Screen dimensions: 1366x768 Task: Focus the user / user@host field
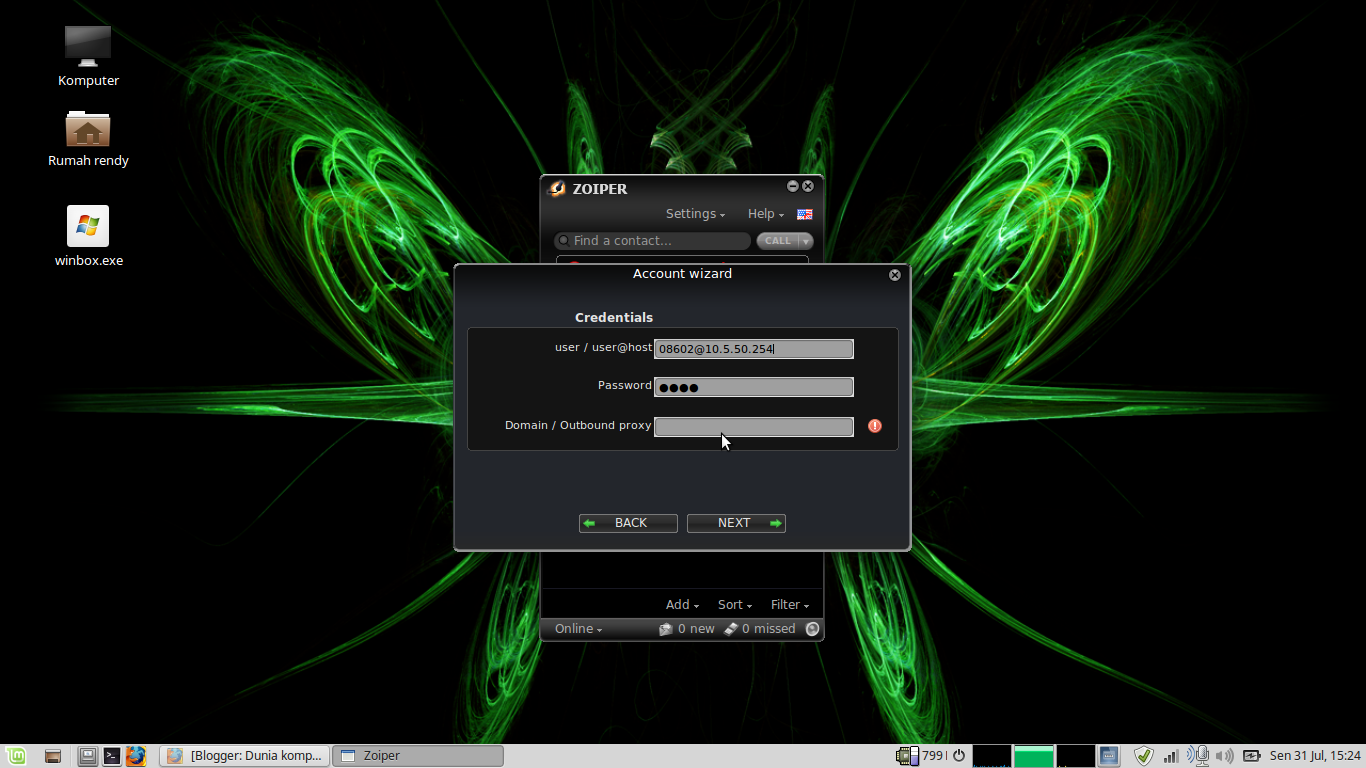(x=754, y=348)
